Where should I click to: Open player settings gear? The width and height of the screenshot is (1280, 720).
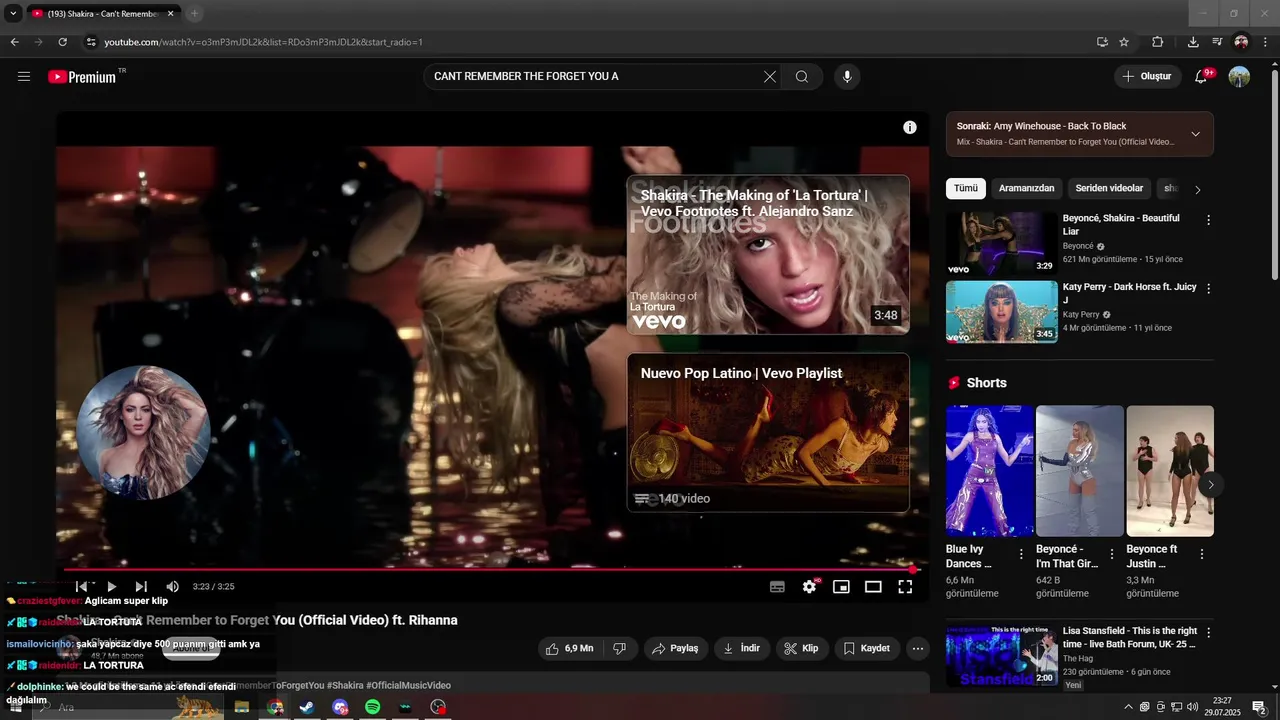809,587
